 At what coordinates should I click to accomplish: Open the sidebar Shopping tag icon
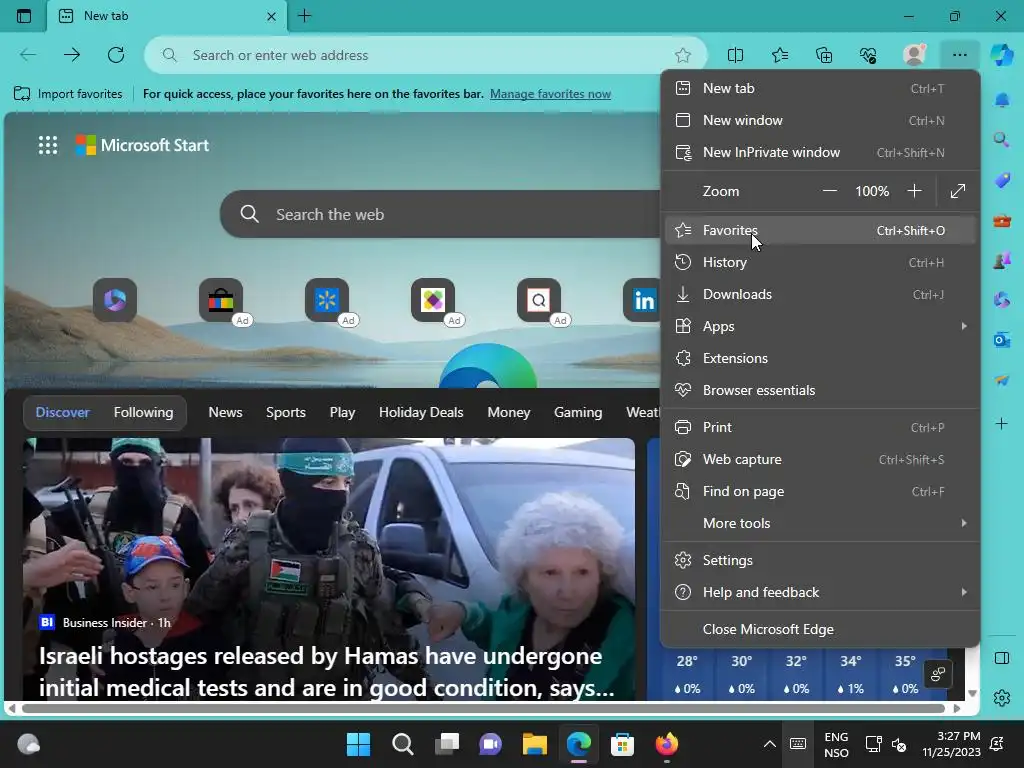pos(1002,180)
